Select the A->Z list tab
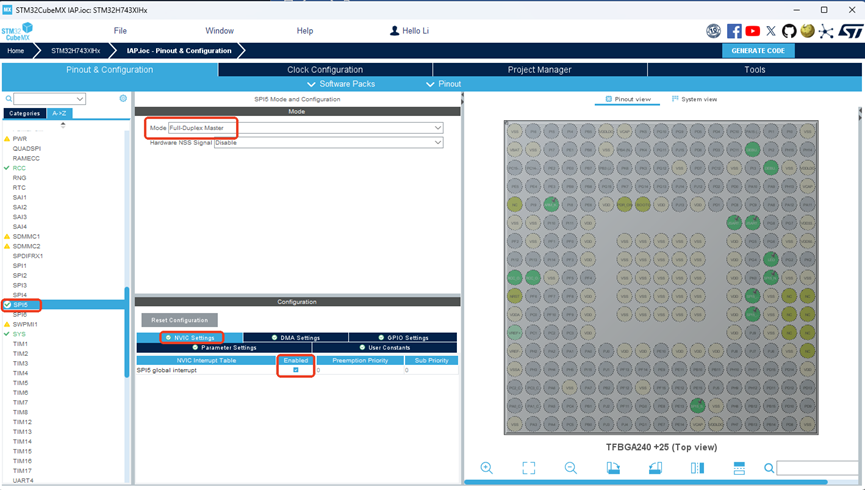 (59, 113)
